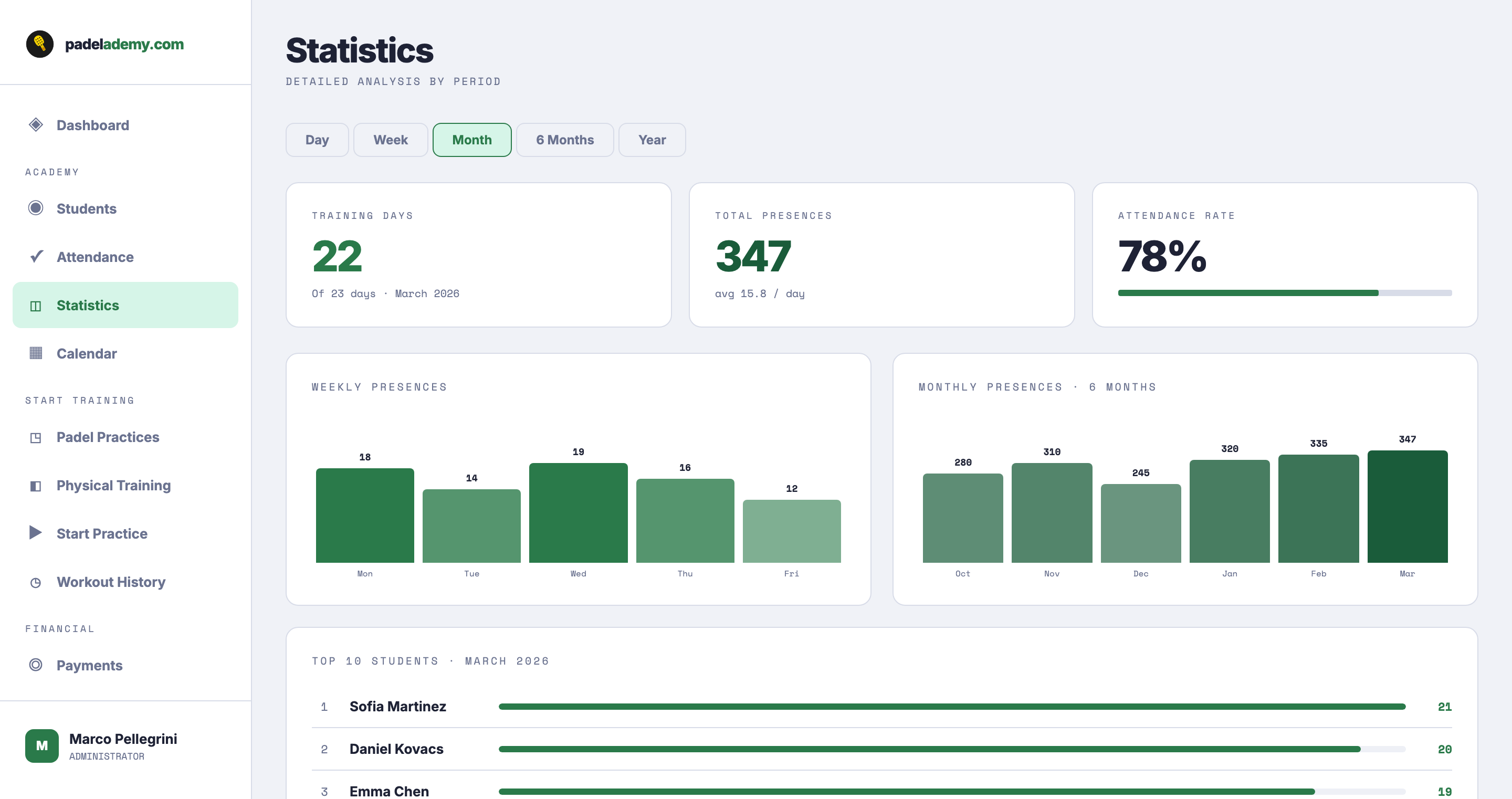This screenshot has height=799, width=1512.
Task: Select the Year period tab
Action: point(652,140)
